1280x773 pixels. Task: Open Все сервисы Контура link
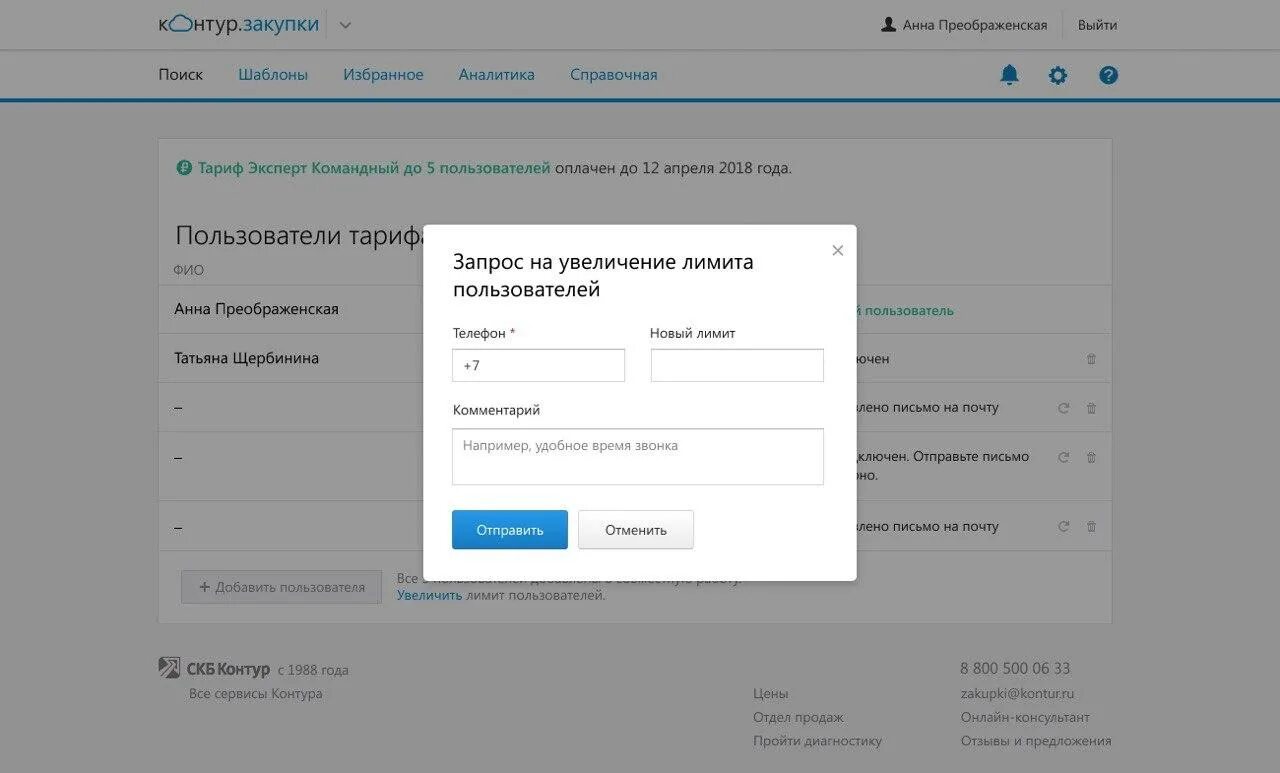[256, 694]
